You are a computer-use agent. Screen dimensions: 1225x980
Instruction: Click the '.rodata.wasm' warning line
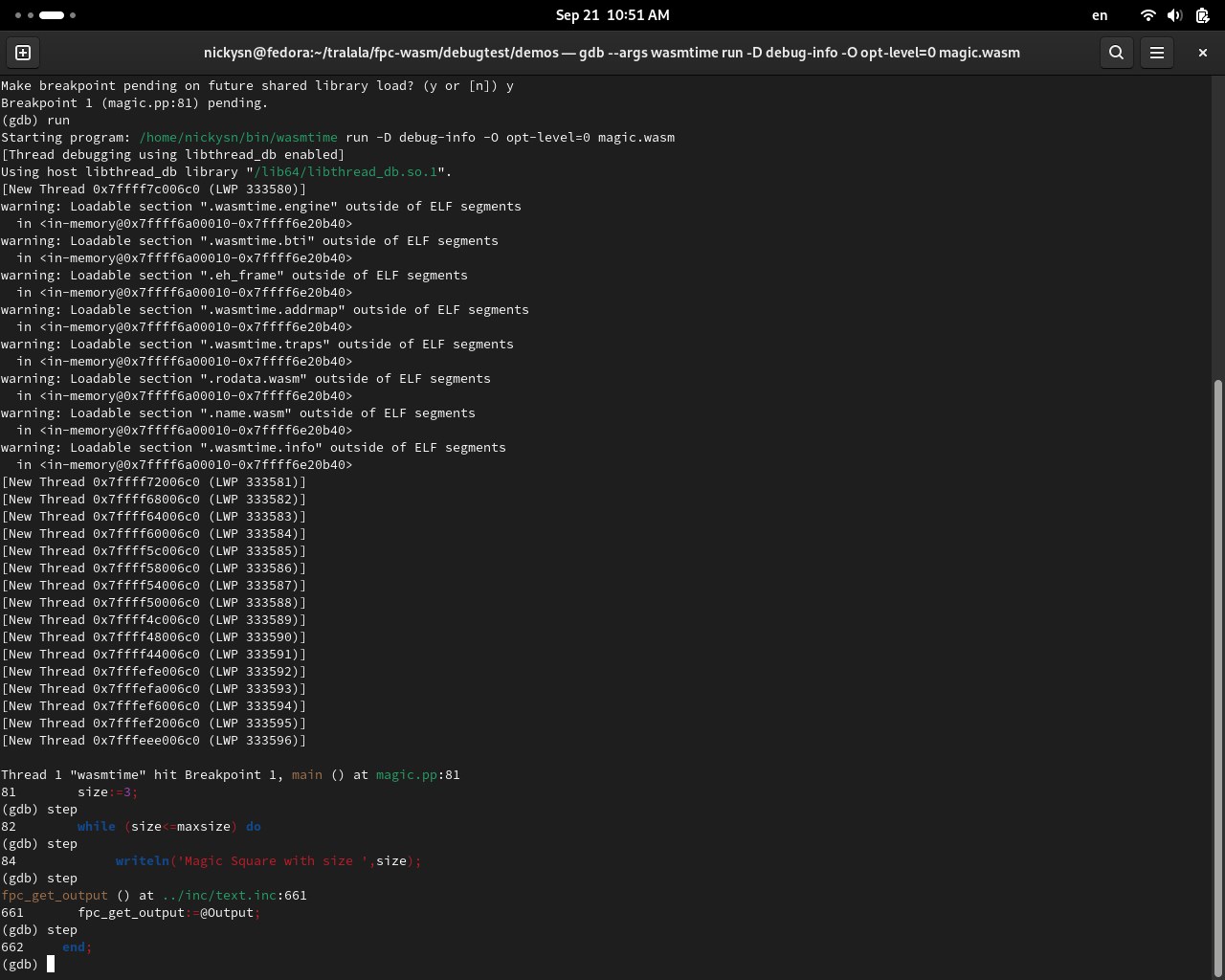tap(246, 378)
